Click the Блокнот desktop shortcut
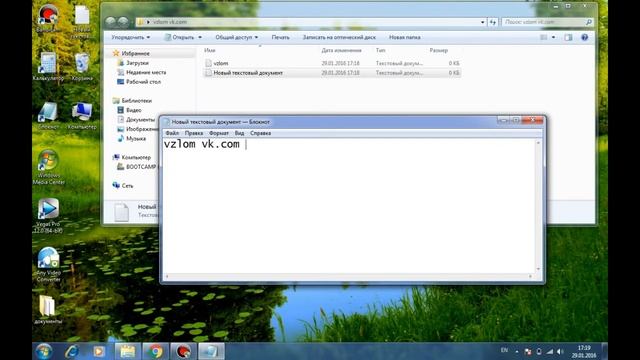The height and width of the screenshot is (360, 640). [x=48, y=116]
